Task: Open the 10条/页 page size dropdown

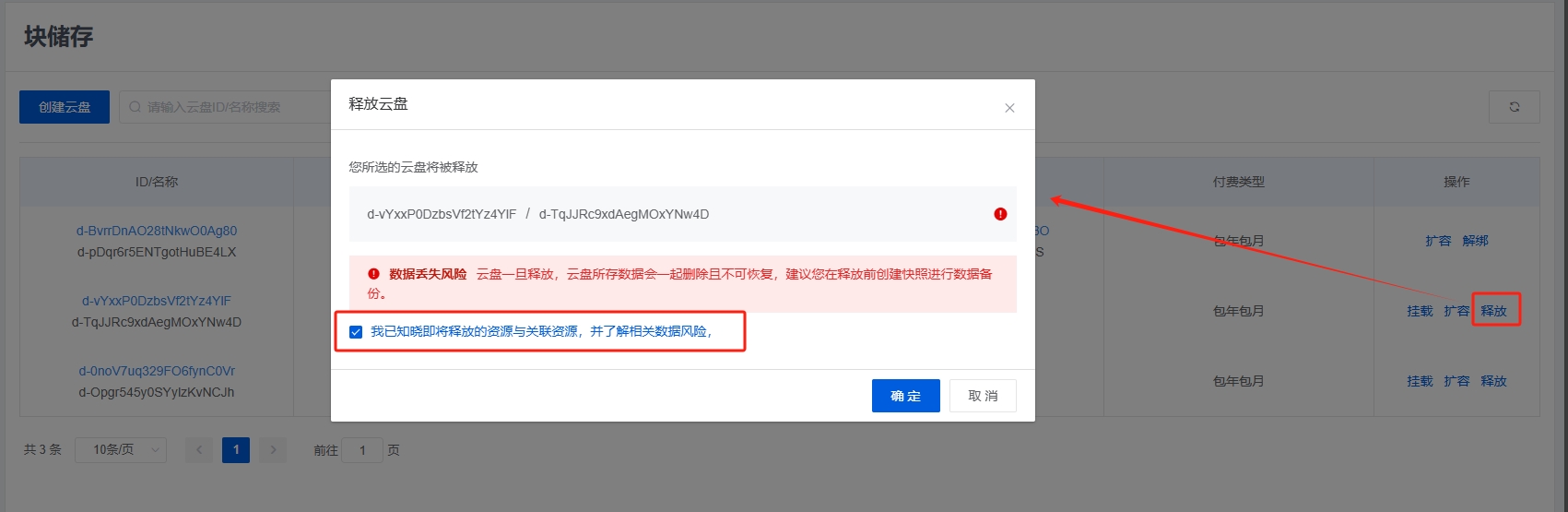Action: pos(121,450)
